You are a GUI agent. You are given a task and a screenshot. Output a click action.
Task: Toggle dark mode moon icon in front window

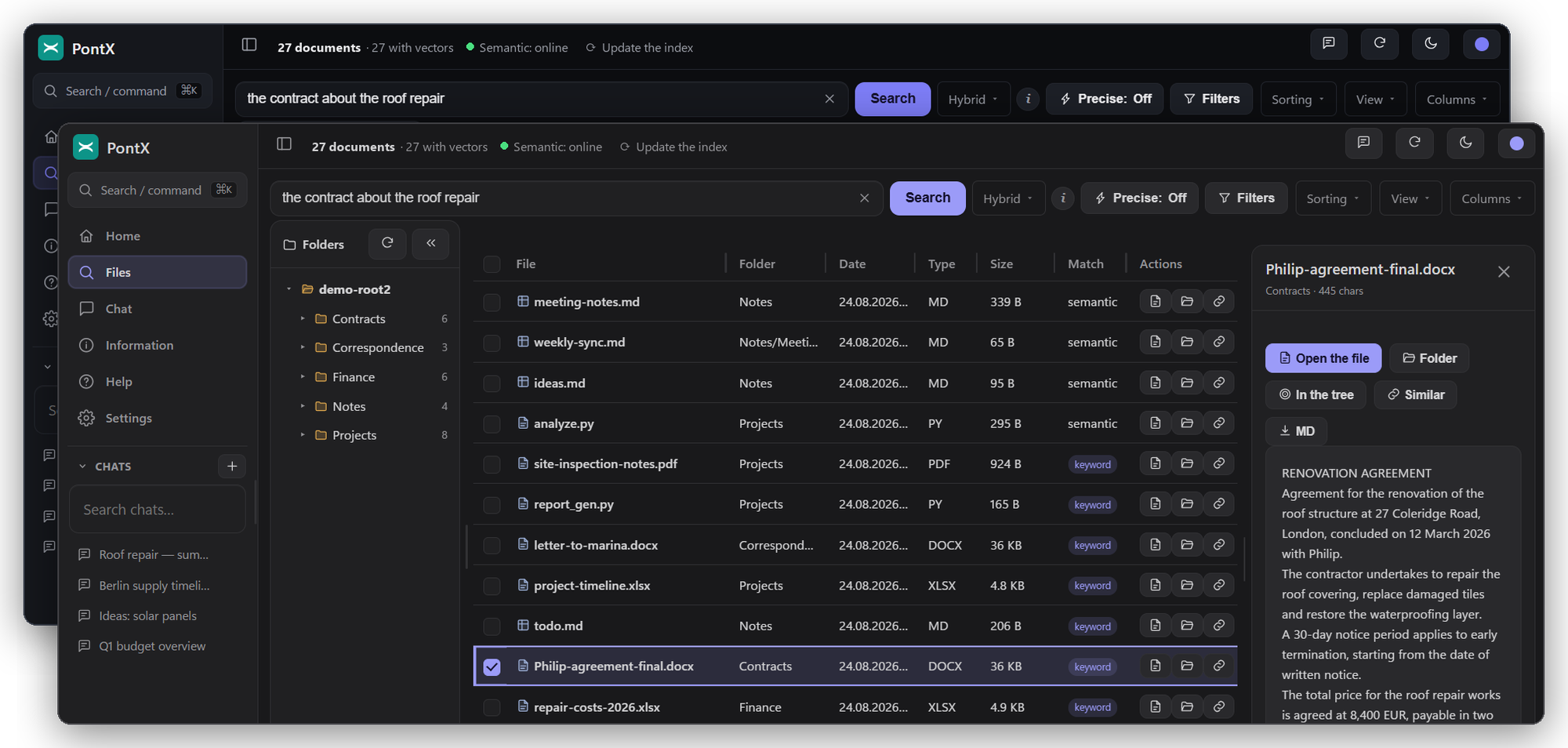tap(1465, 143)
